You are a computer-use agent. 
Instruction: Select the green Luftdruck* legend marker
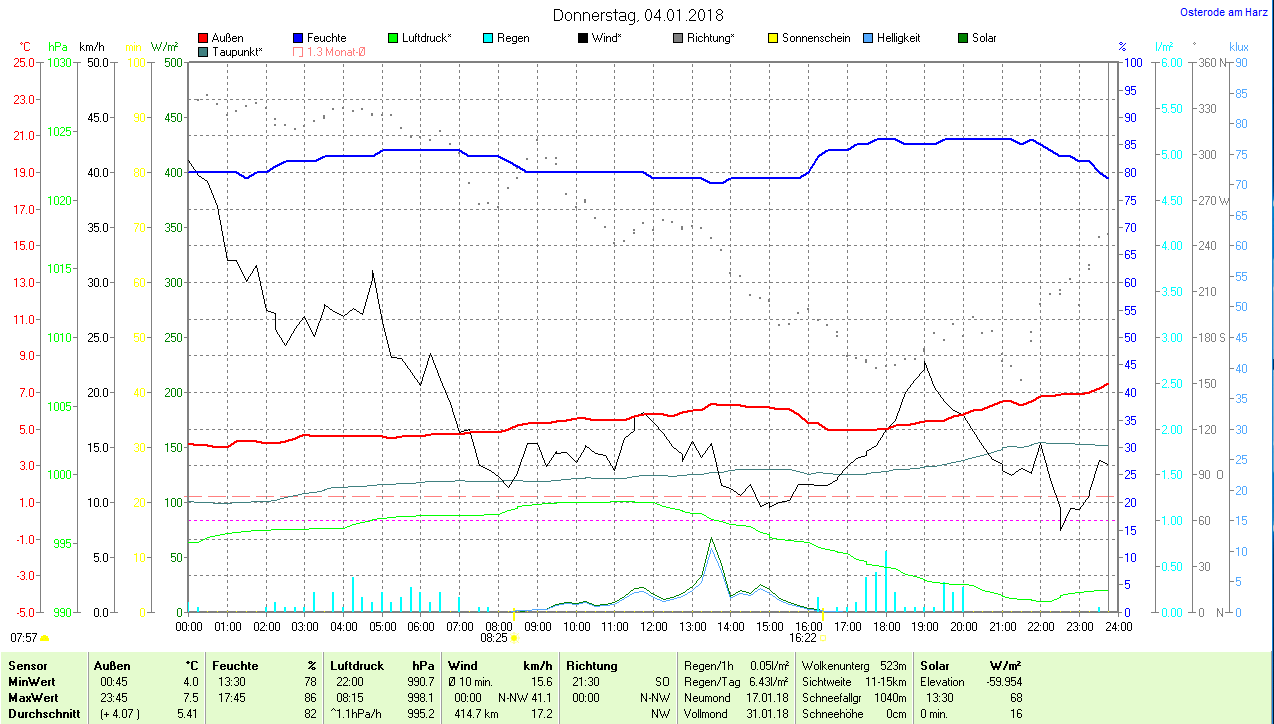point(393,38)
